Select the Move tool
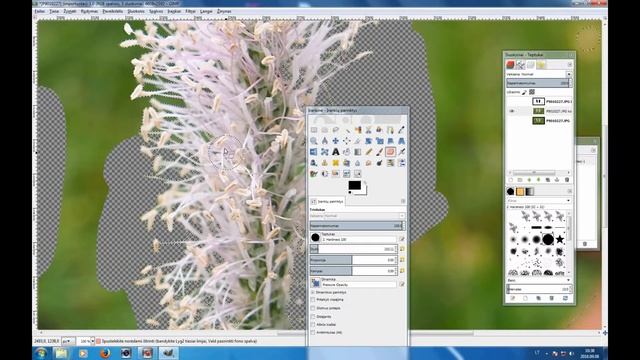 click(336, 141)
